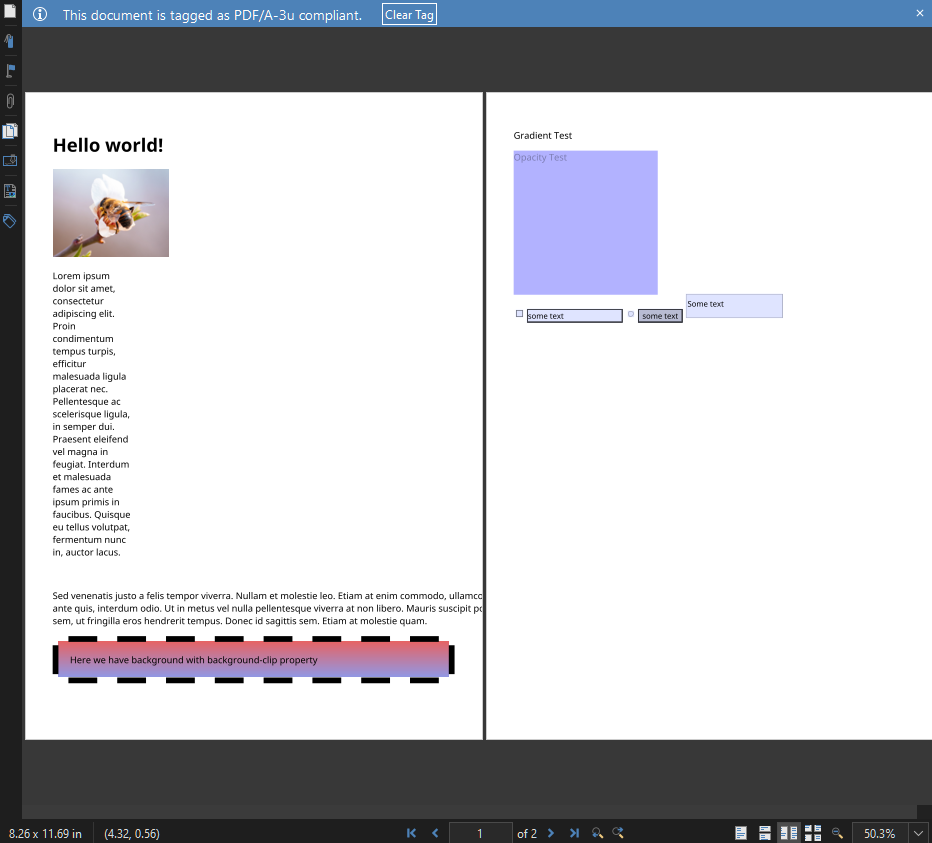This screenshot has height=843, width=932.
Task: Jump to the last page
Action: point(574,832)
